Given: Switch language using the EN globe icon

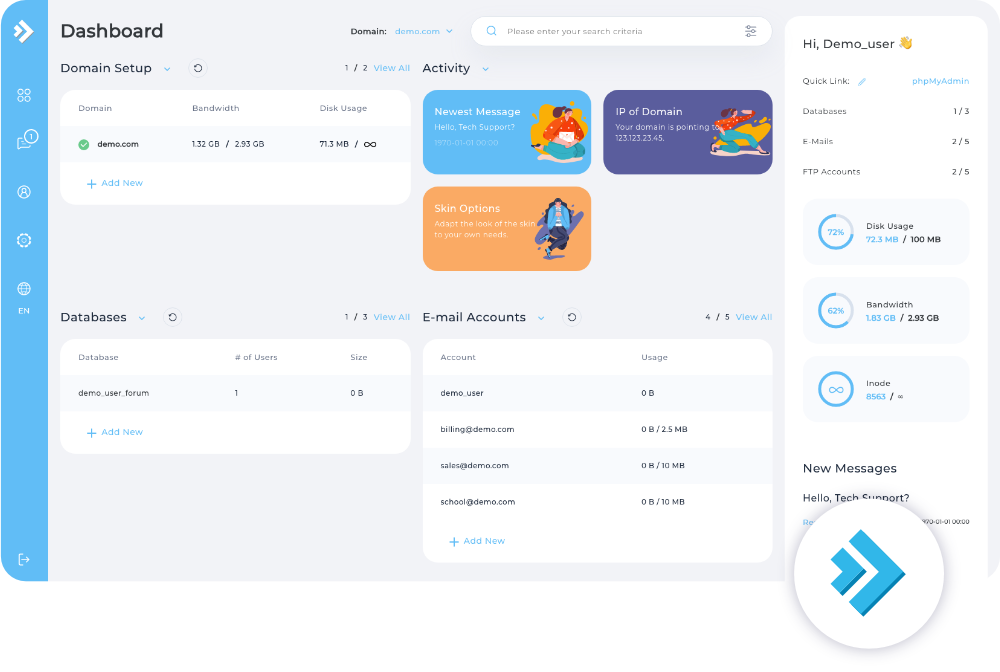Looking at the screenshot, I should point(22,288).
